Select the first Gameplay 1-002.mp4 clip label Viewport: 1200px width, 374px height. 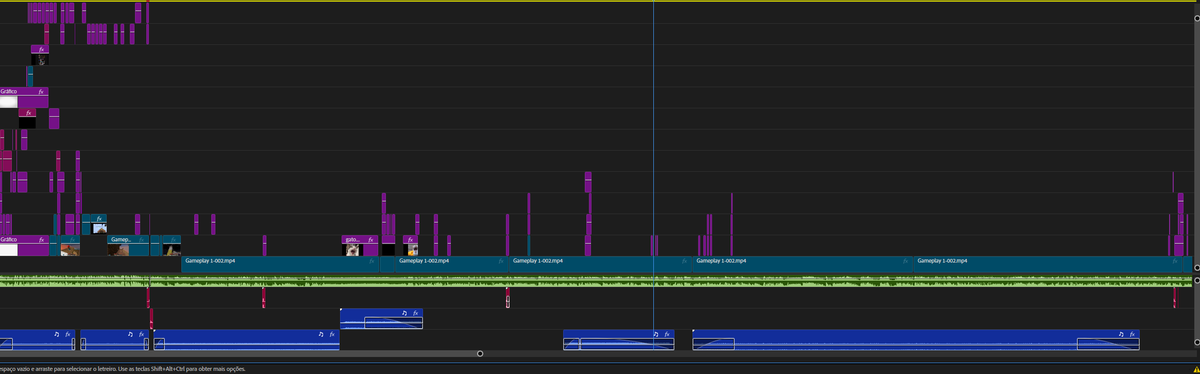[x=210, y=260]
